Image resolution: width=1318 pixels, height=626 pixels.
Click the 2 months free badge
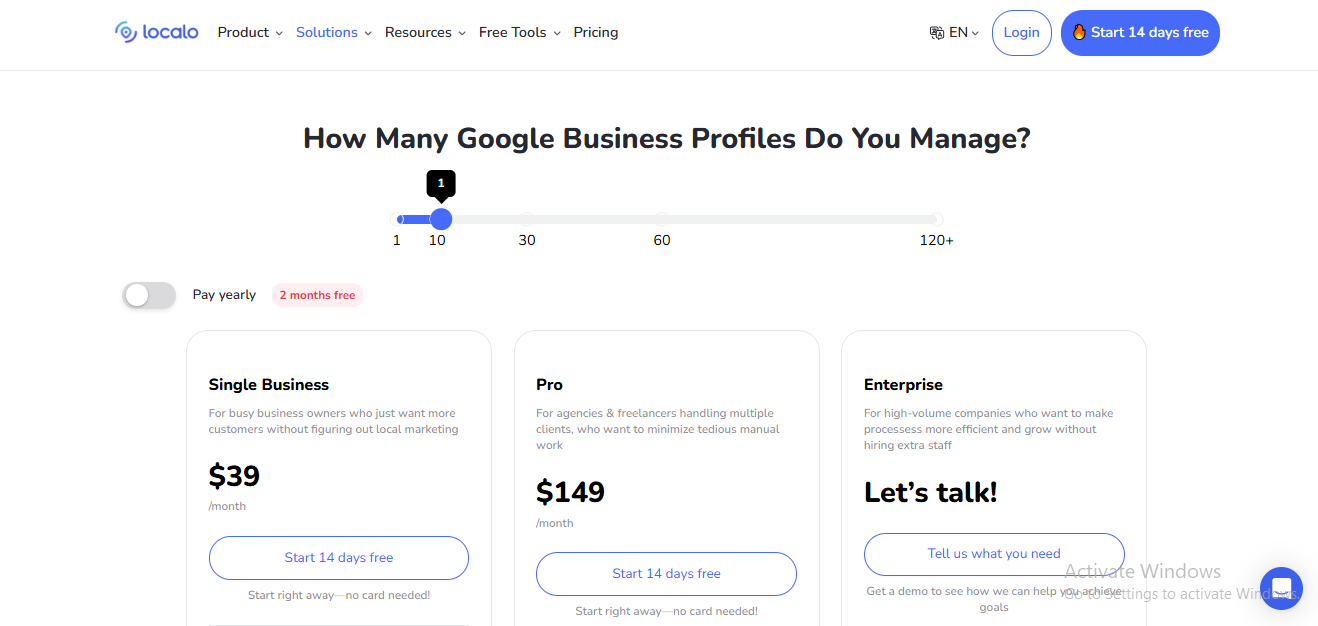317,294
